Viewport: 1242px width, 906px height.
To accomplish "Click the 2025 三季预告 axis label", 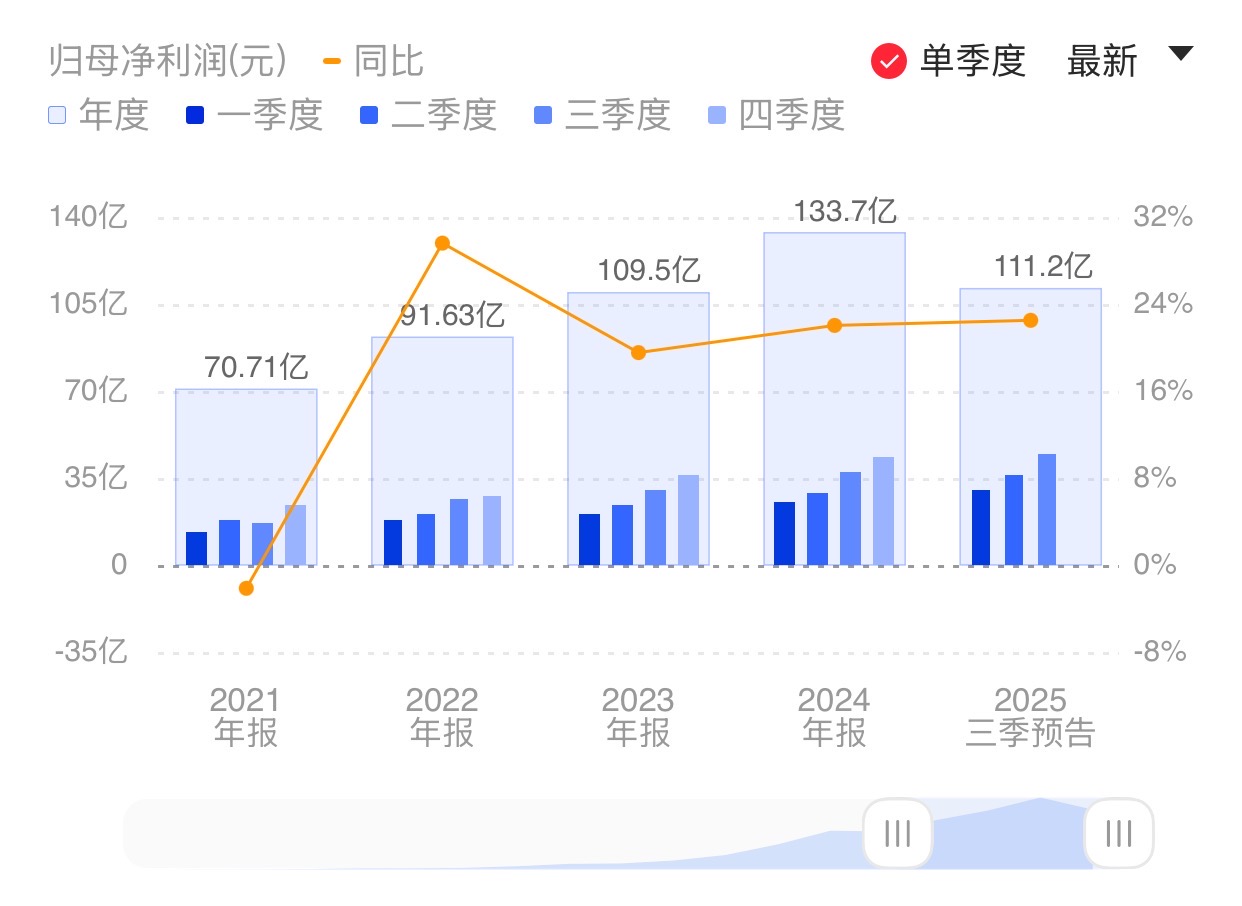I will point(1030,717).
